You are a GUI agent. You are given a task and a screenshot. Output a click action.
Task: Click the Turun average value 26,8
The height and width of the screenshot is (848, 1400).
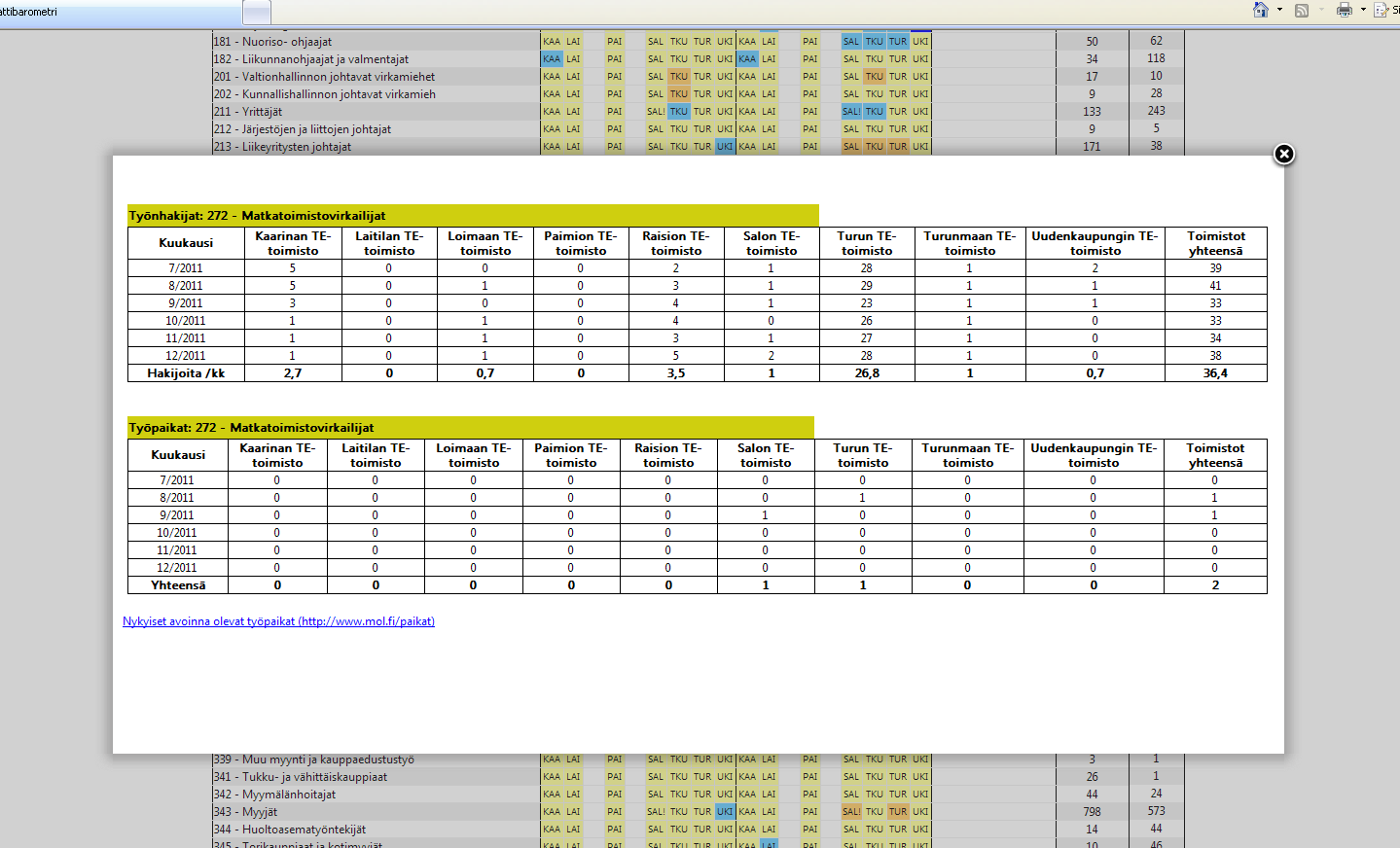[x=867, y=373]
